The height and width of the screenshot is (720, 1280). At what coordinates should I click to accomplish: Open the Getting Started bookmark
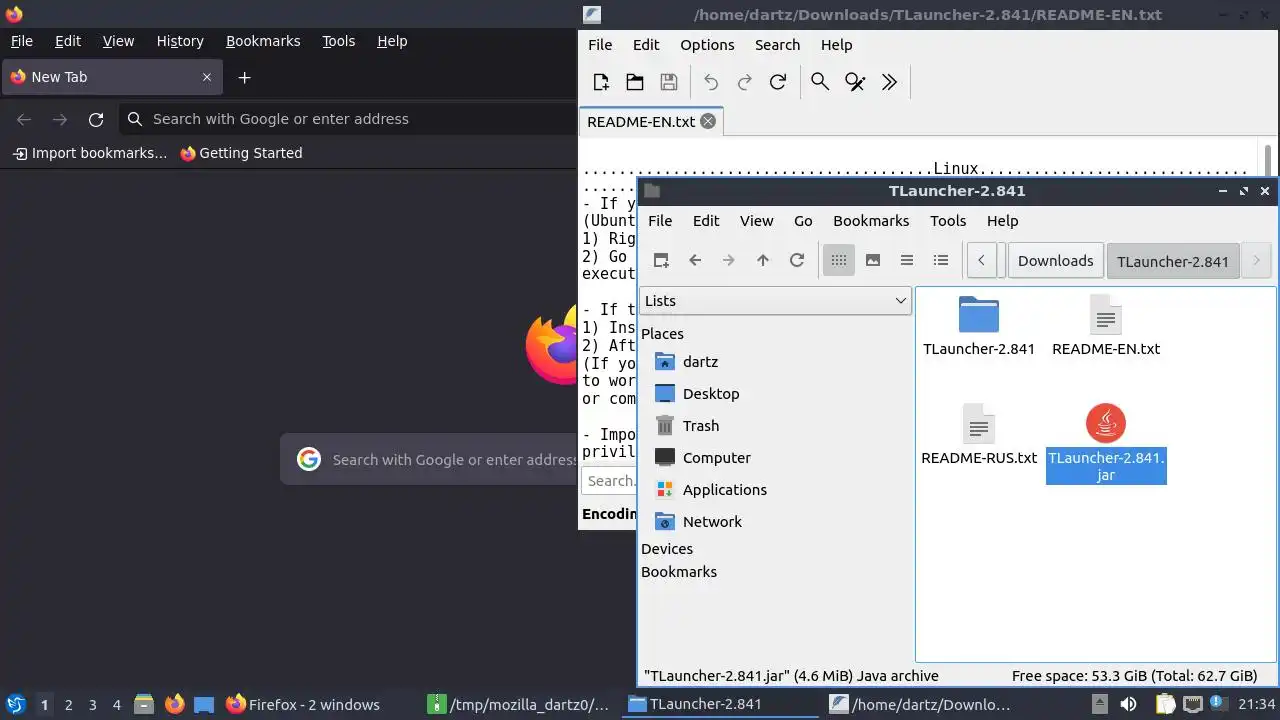[241, 153]
